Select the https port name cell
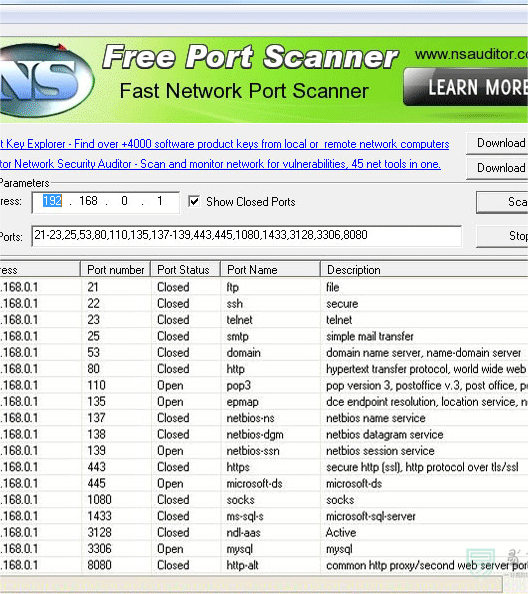The height and width of the screenshot is (594, 528). pyautogui.click(x=238, y=467)
